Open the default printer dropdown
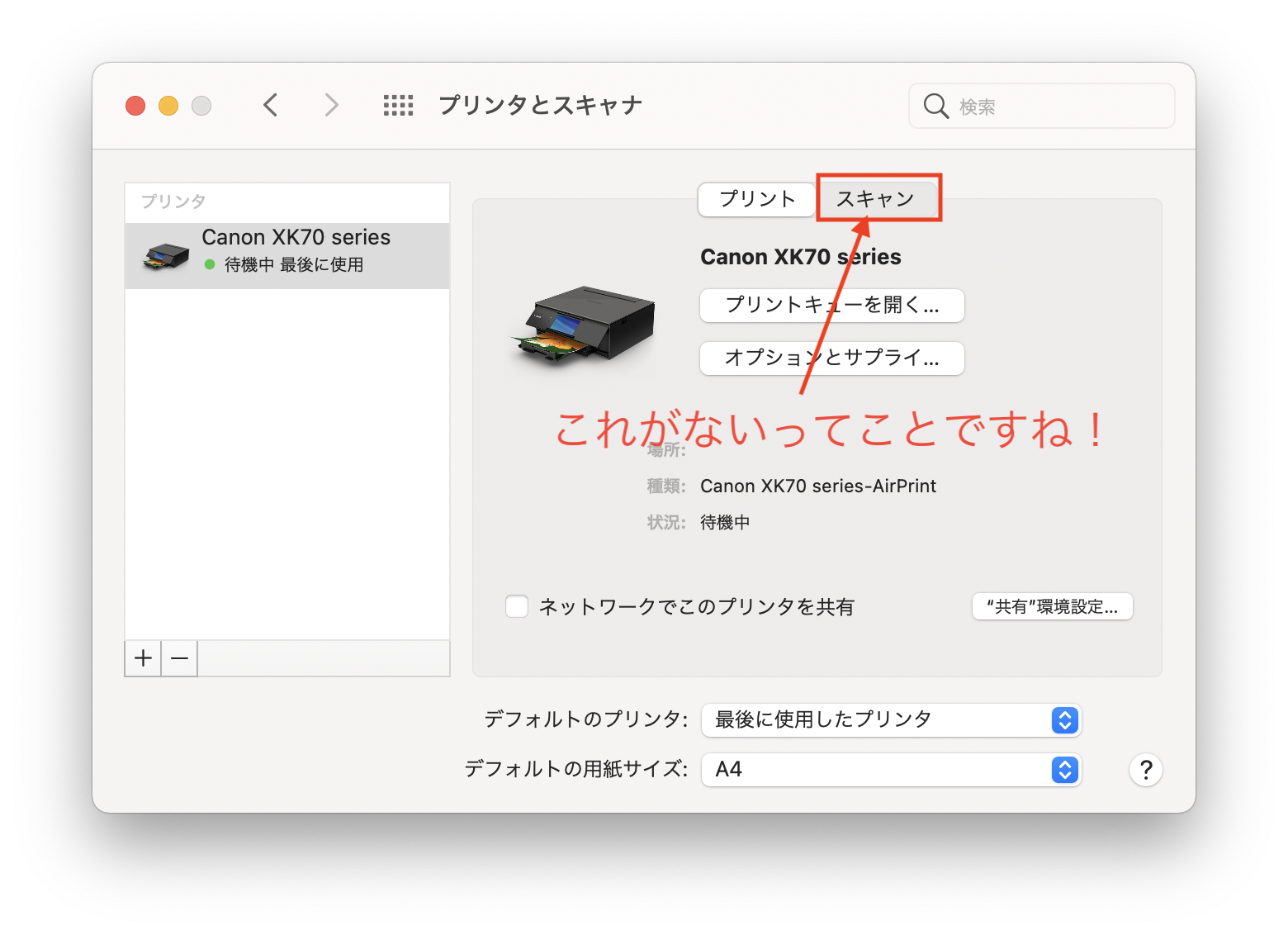Viewport: 1288px width, 935px height. pyautogui.click(x=891, y=720)
